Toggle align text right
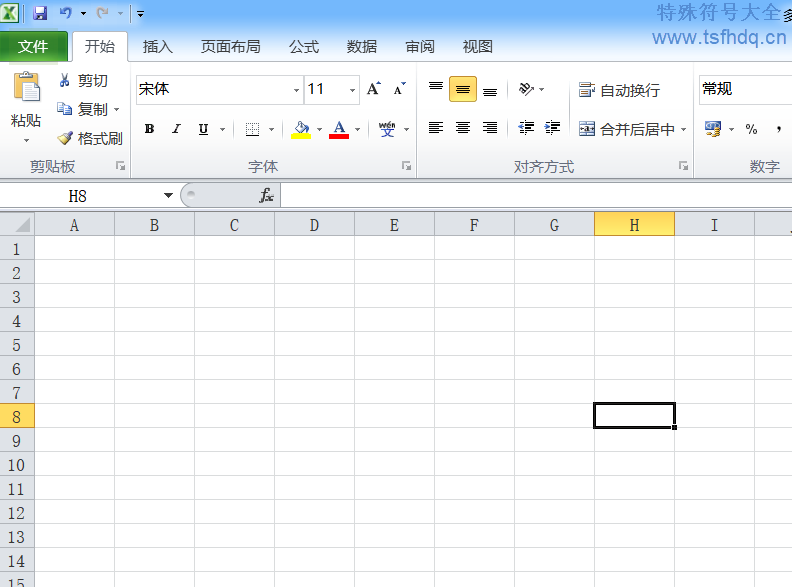This screenshot has width=792, height=587. [x=490, y=128]
